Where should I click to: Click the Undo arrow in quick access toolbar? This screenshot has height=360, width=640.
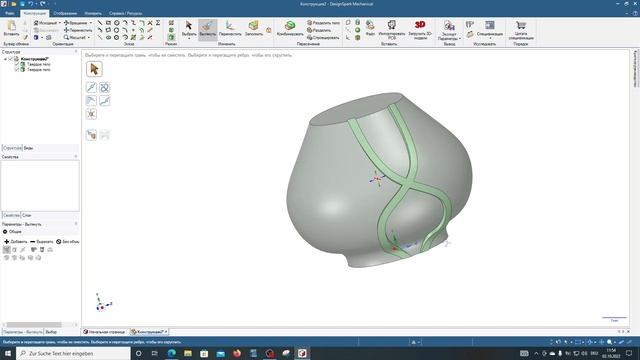(x=31, y=4)
